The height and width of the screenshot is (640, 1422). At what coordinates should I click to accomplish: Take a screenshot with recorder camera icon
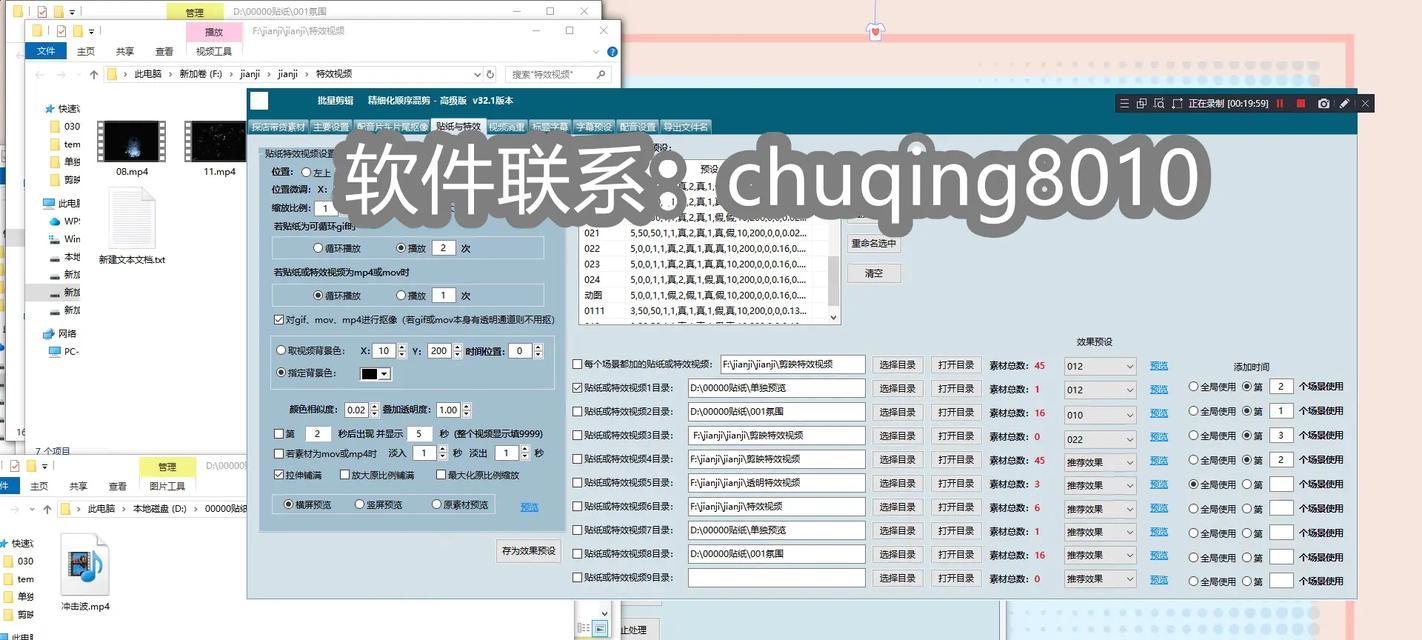point(1324,103)
